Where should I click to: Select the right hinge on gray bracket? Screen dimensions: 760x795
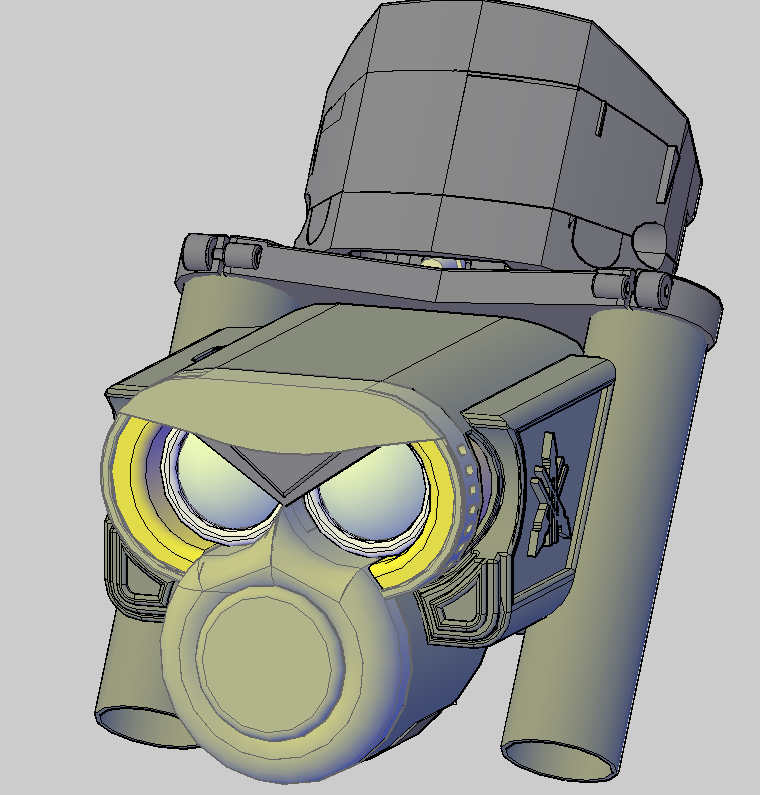[633, 288]
